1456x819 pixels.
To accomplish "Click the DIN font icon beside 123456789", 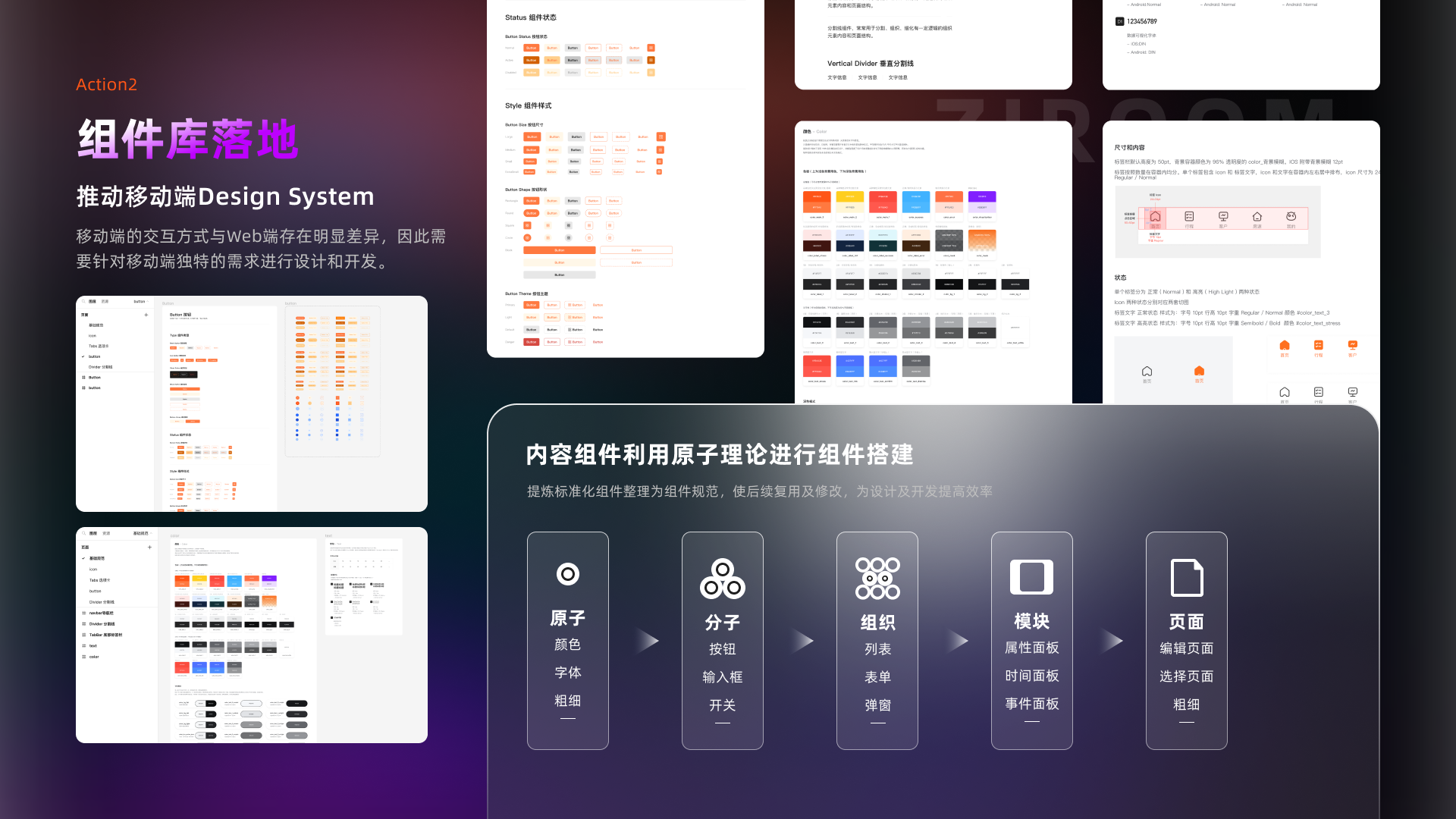I will [x=1119, y=21].
